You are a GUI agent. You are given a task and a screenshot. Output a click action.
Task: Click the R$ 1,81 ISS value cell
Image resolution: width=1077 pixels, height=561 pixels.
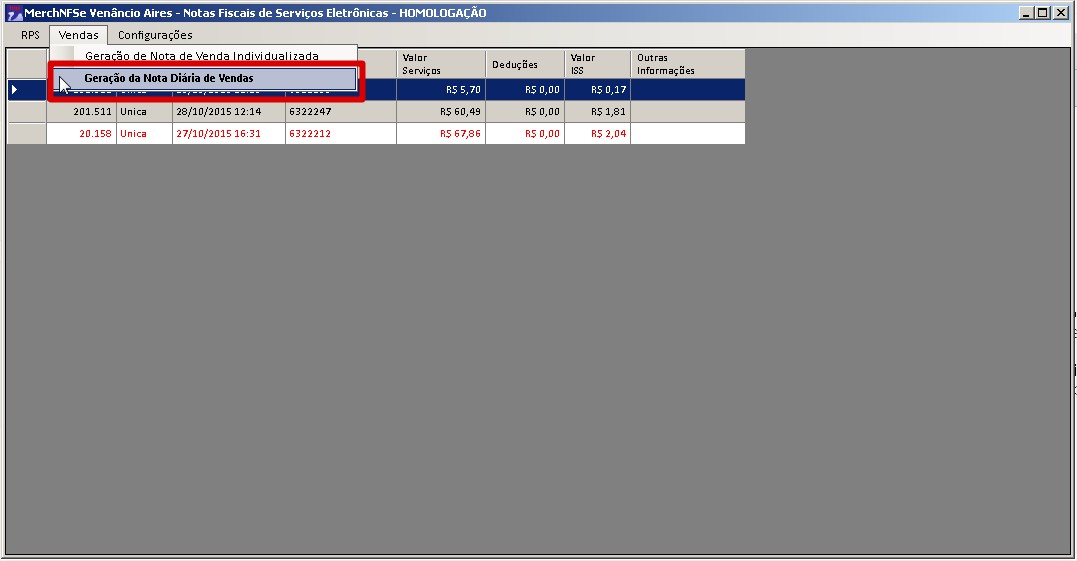(x=597, y=112)
